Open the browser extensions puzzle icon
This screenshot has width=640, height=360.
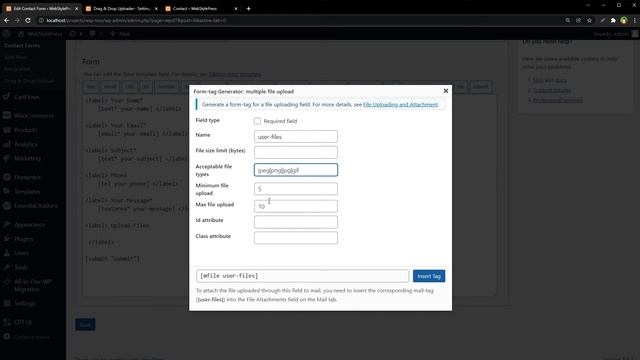(613, 20)
